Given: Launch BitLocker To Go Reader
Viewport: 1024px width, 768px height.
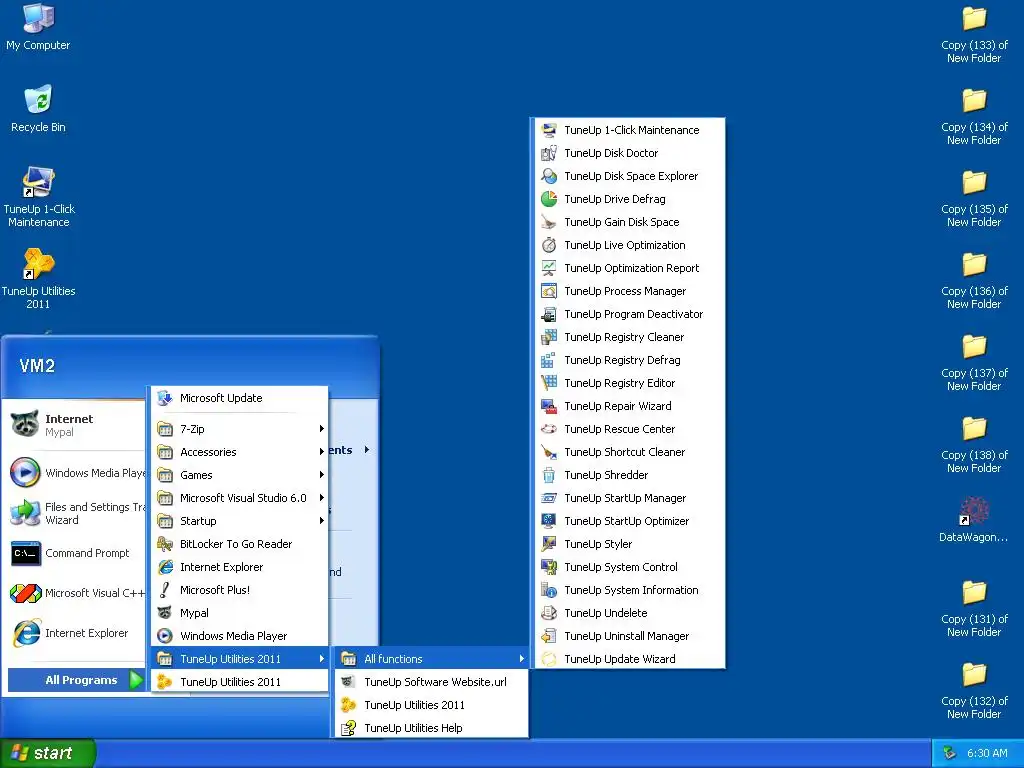Looking at the screenshot, I should 241,544.
